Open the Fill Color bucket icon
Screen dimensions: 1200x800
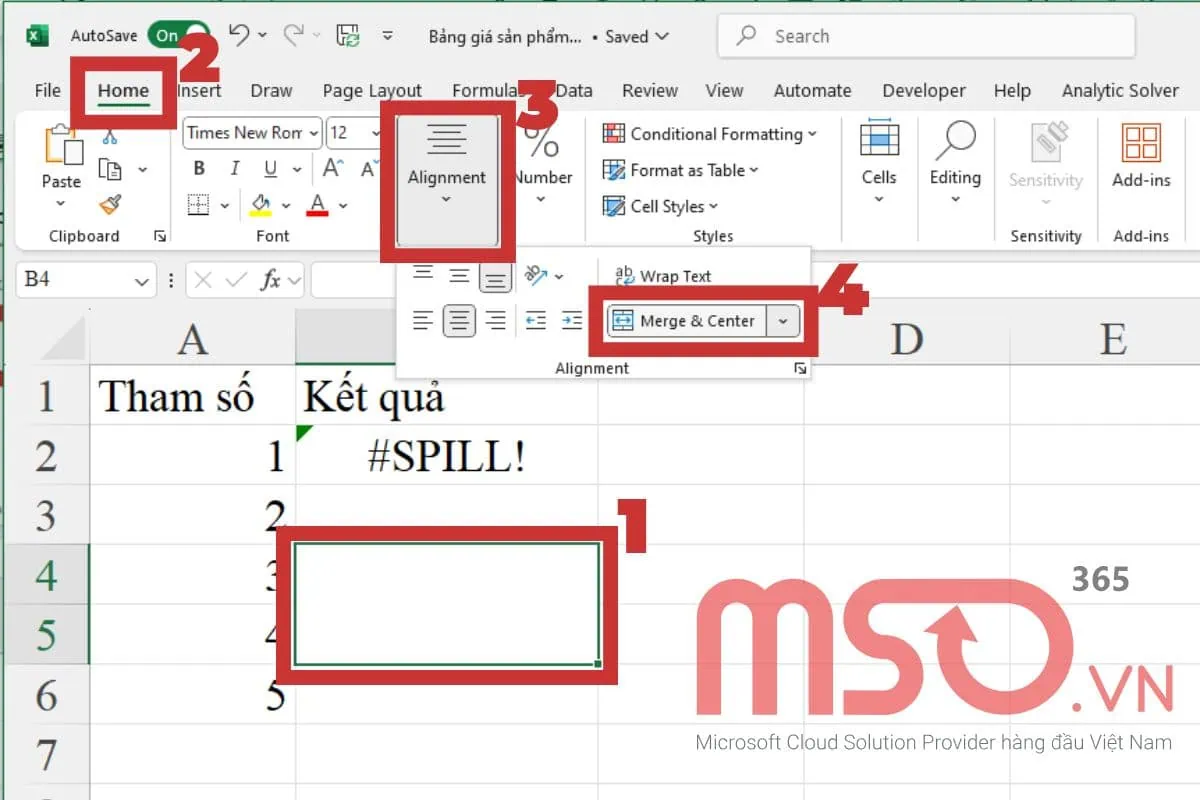coord(260,203)
